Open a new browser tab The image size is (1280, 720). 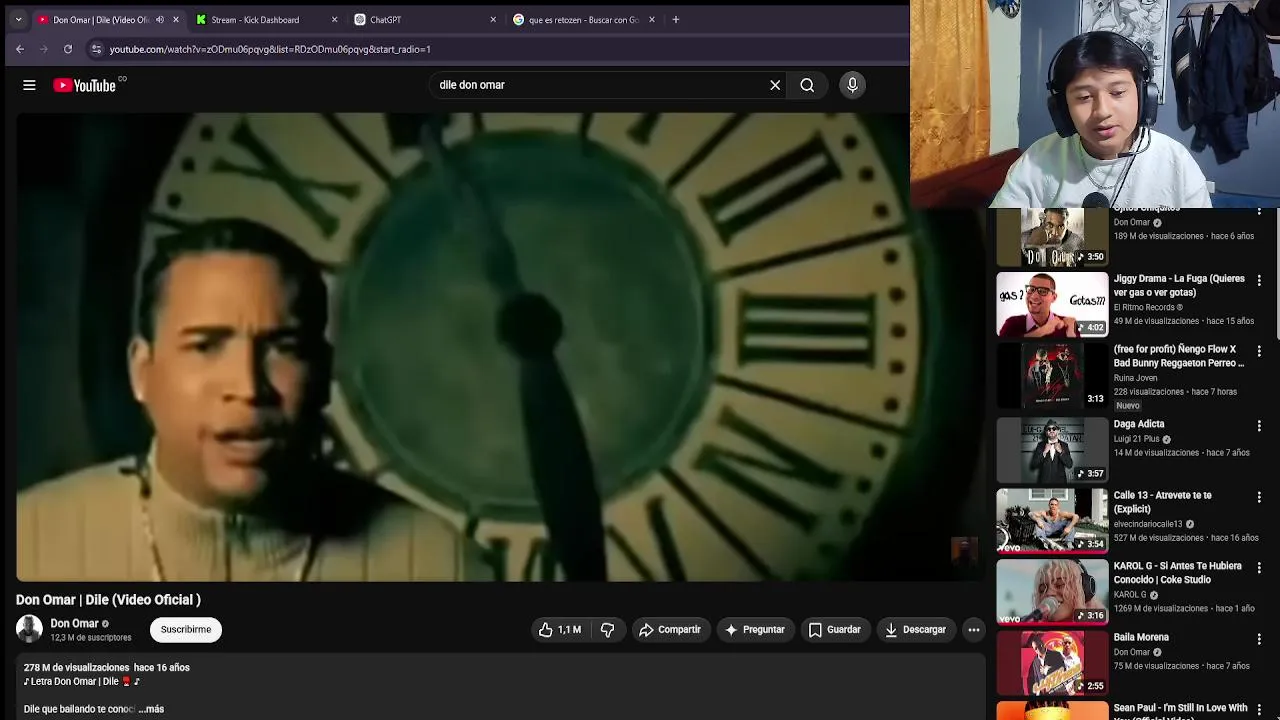(676, 19)
